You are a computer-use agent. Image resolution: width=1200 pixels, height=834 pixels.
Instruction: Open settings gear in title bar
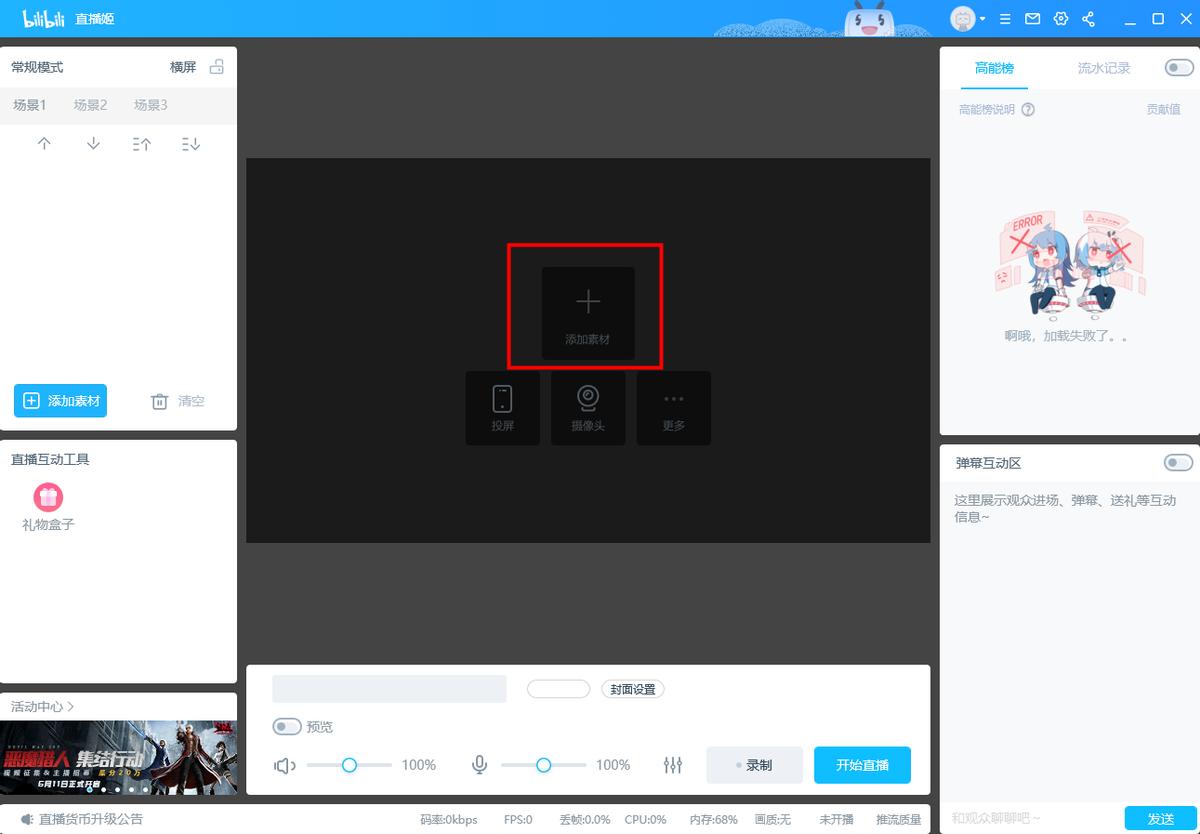1061,19
